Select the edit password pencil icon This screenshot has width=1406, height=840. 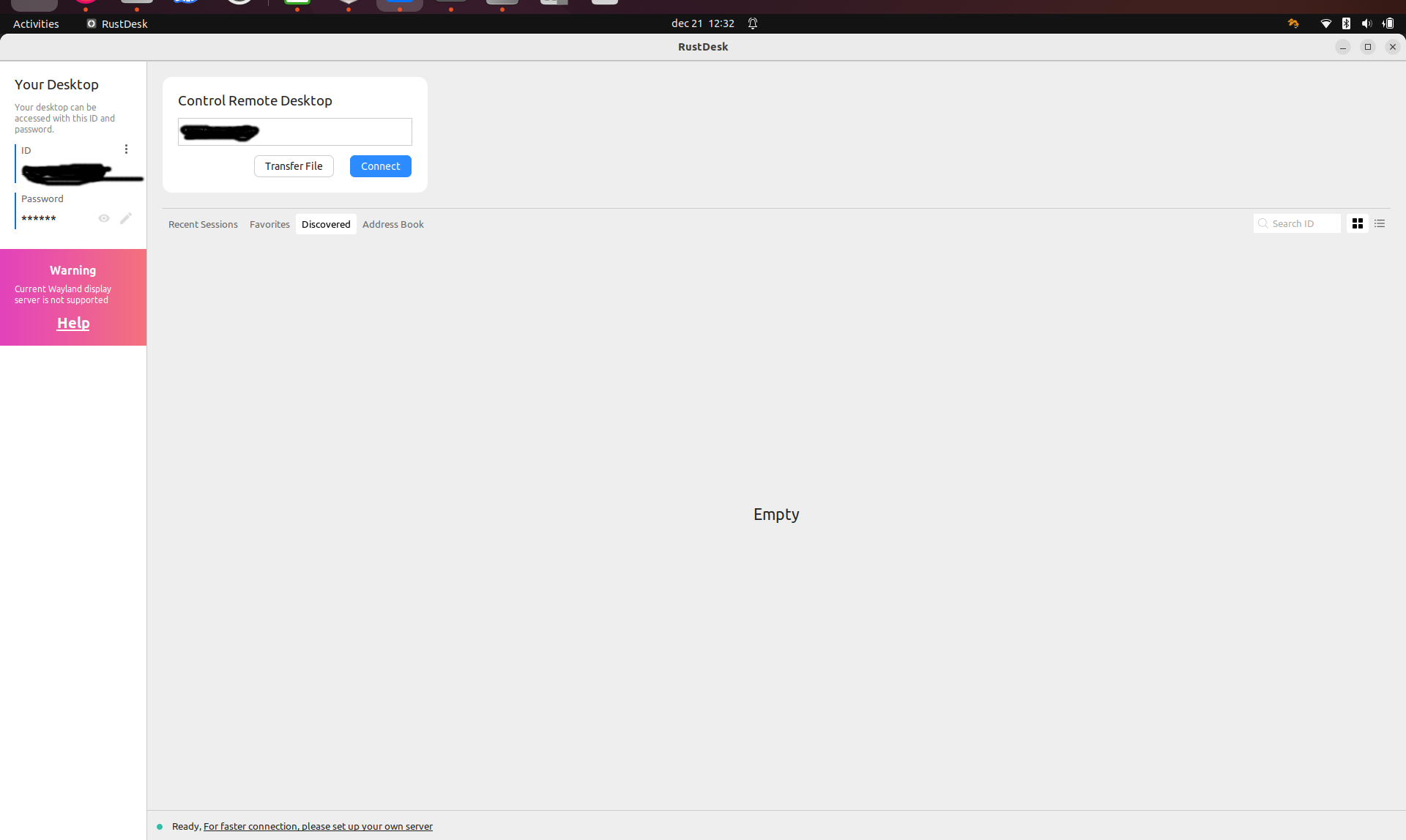(125, 218)
